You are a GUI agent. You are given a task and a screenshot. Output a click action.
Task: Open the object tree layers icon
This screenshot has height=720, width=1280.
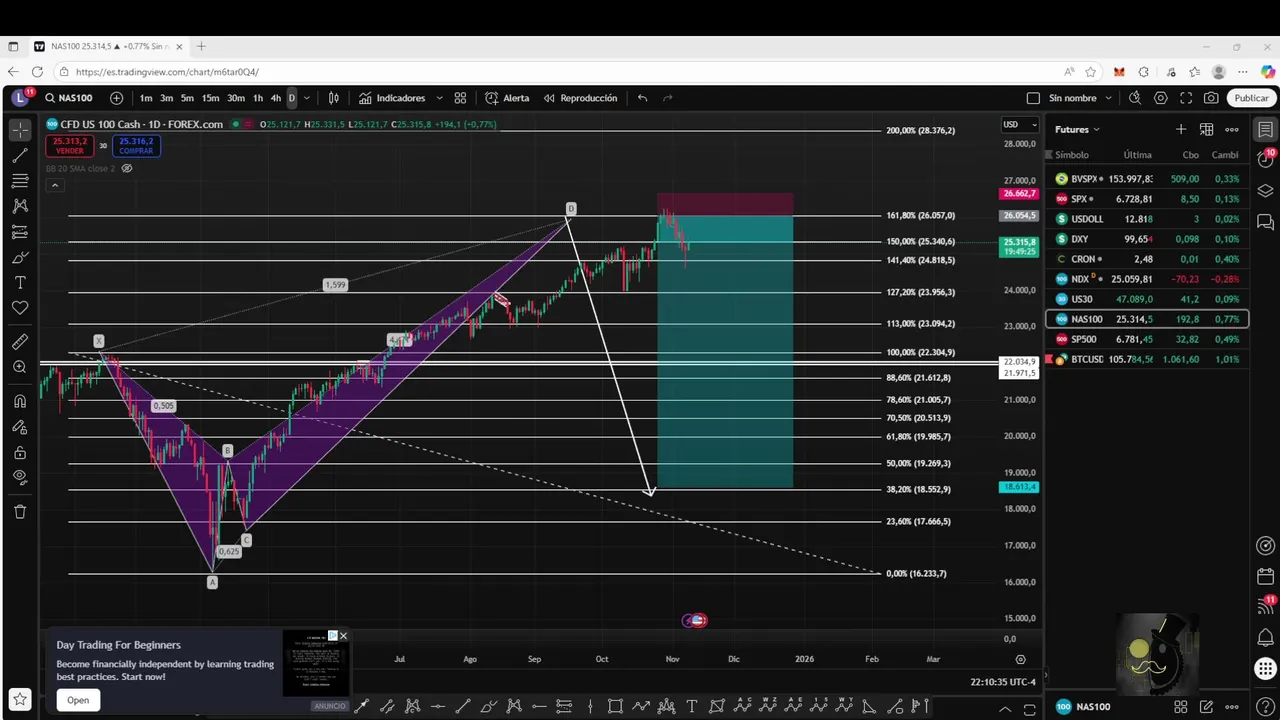1266,191
